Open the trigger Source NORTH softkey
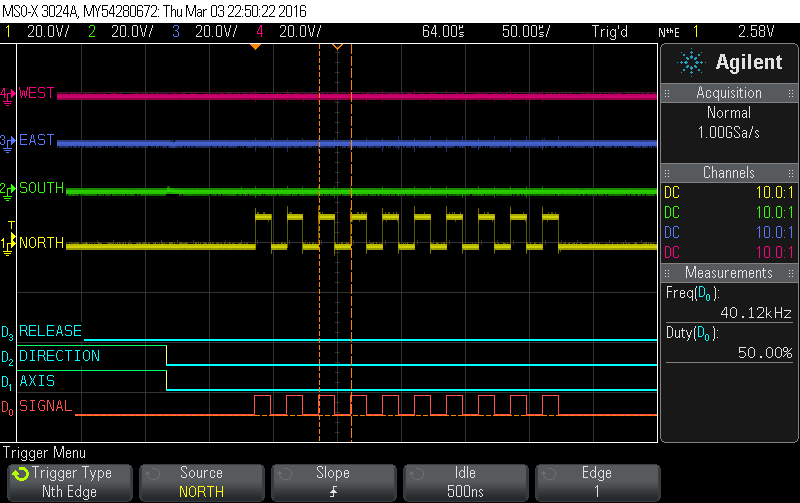This screenshot has width=800, height=503. tap(201, 482)
